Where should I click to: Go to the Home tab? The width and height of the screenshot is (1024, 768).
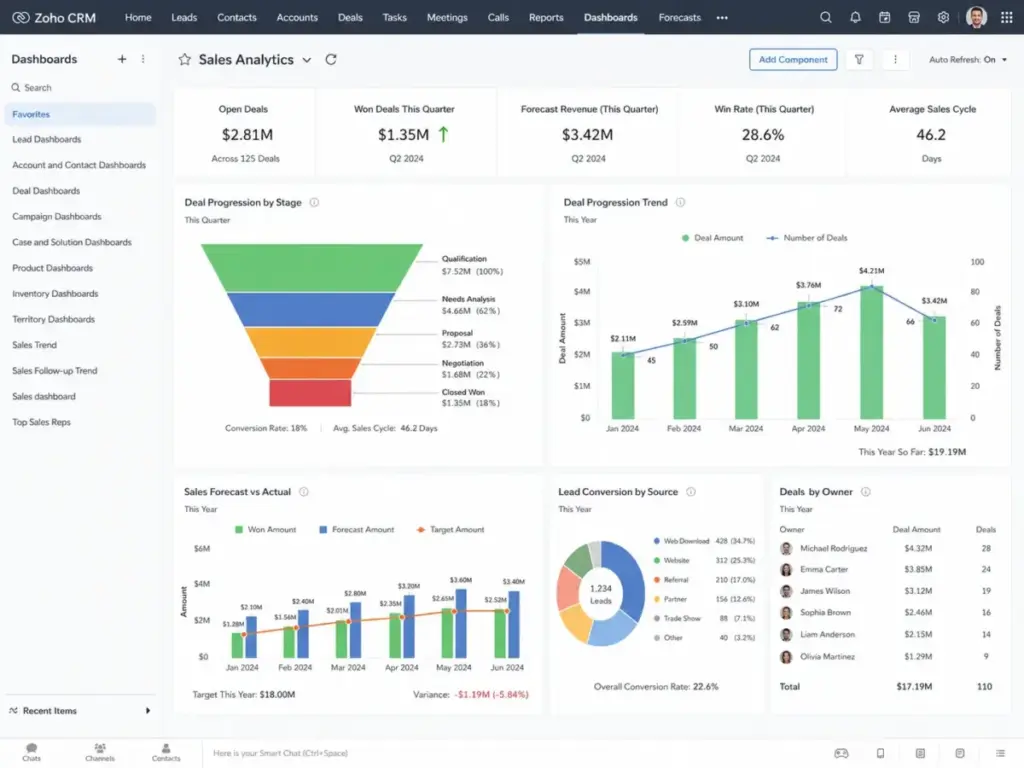pyautogui.click(x=138, y=18)
